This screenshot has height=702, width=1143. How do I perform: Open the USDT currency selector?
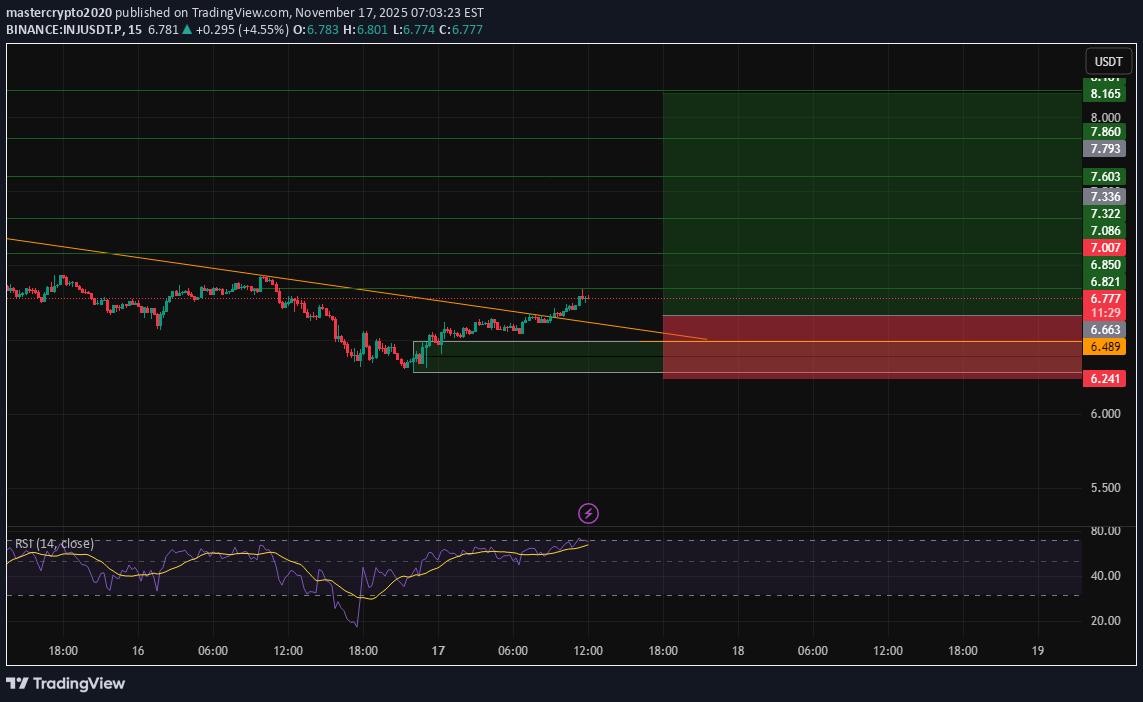1108,61
